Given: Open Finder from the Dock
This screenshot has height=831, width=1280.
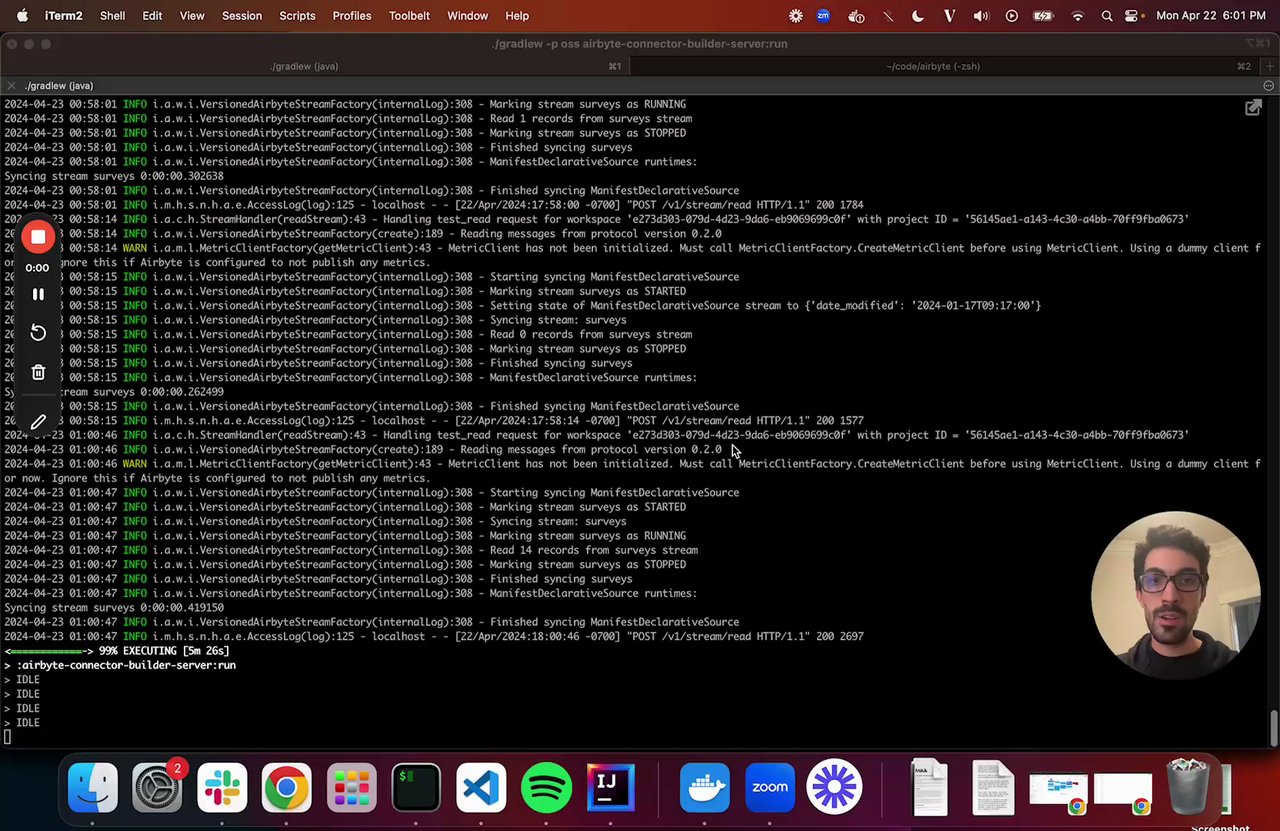Looking at the screenshot, I should pos(93,788).
